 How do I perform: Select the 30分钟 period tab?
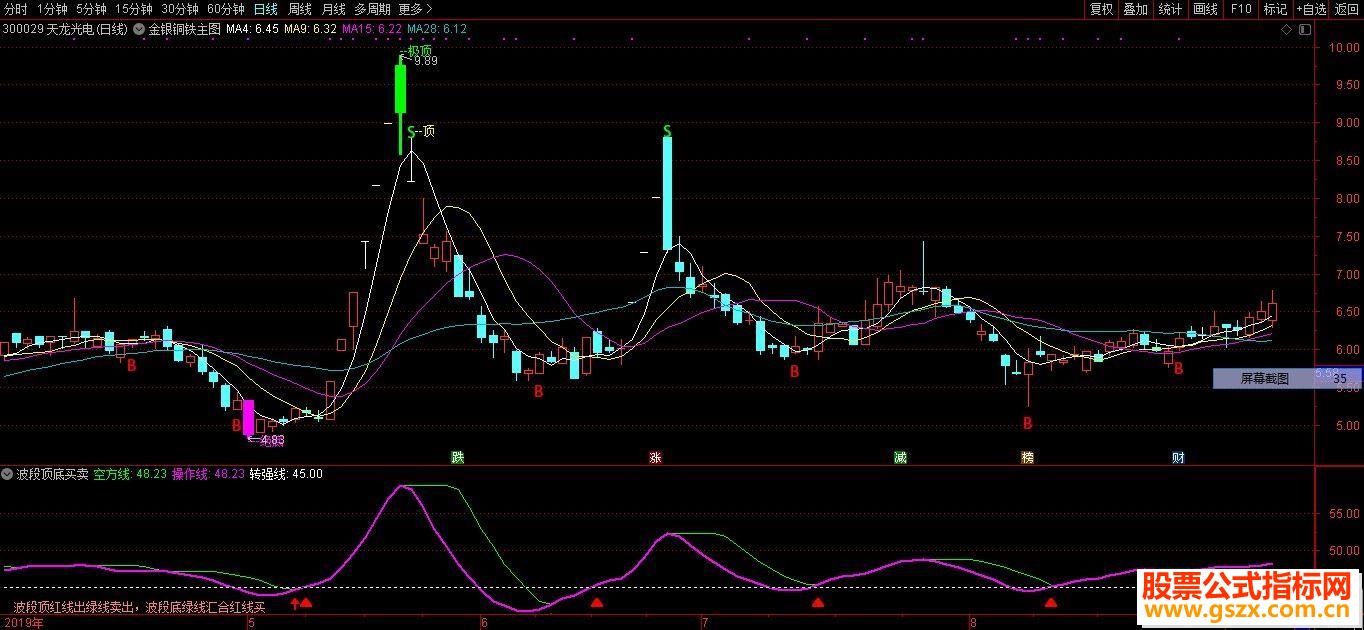point(180,9)
